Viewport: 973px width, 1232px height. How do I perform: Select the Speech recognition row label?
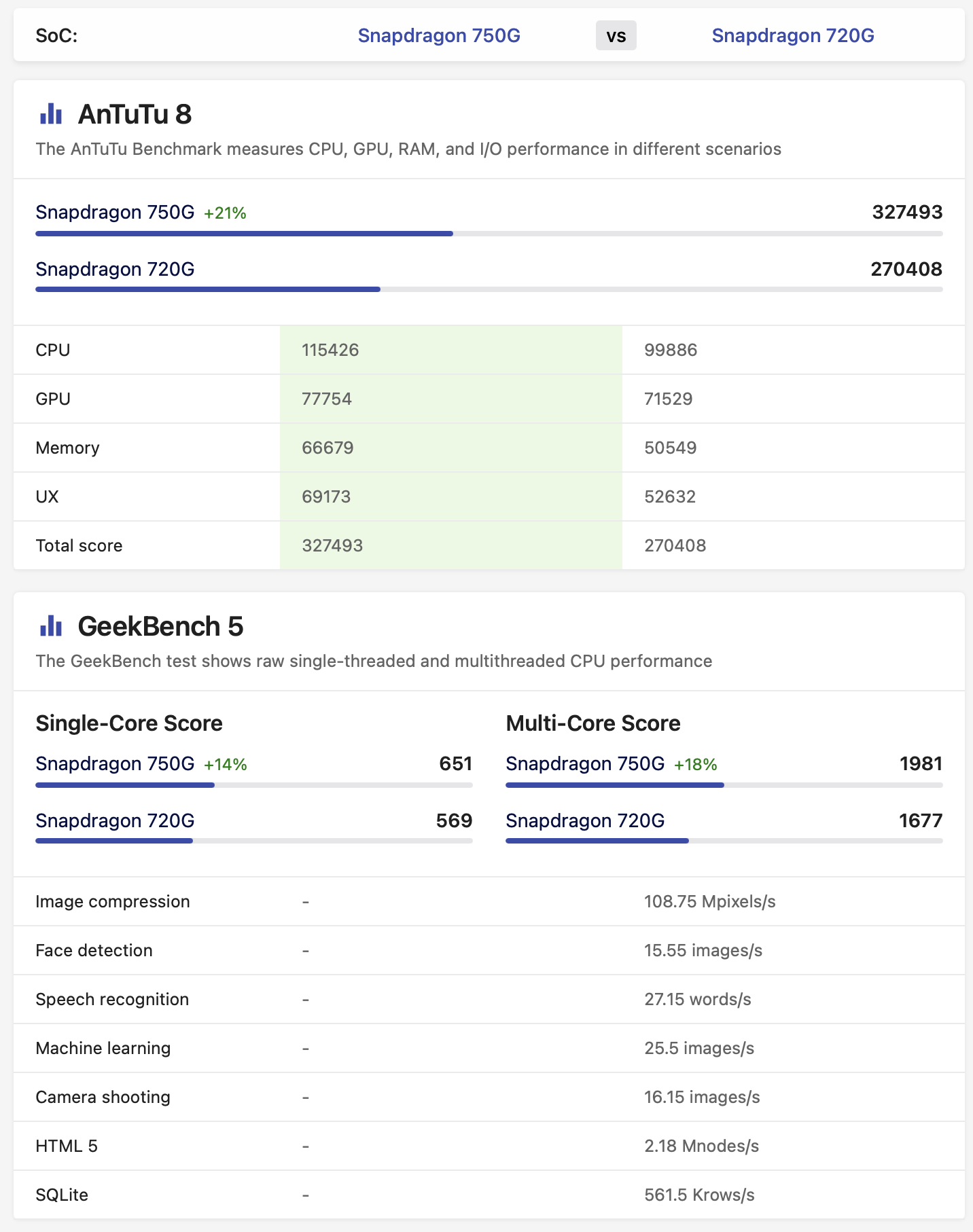click(x=112, y=1000)
